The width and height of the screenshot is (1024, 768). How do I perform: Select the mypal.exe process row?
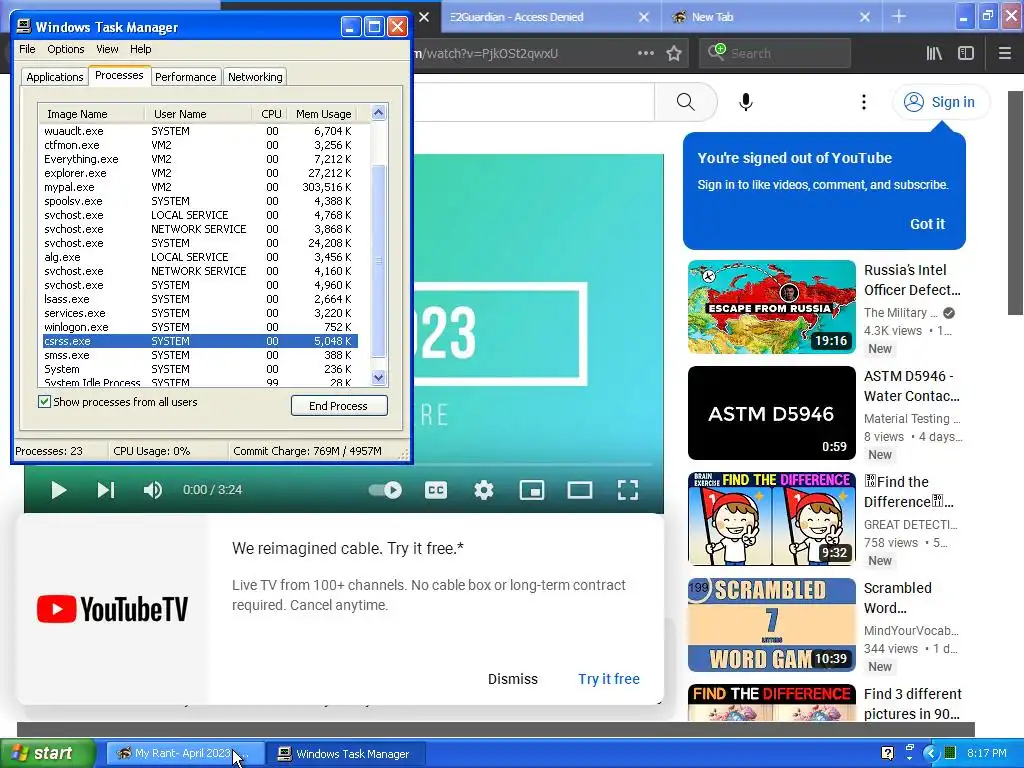(200, 187)
